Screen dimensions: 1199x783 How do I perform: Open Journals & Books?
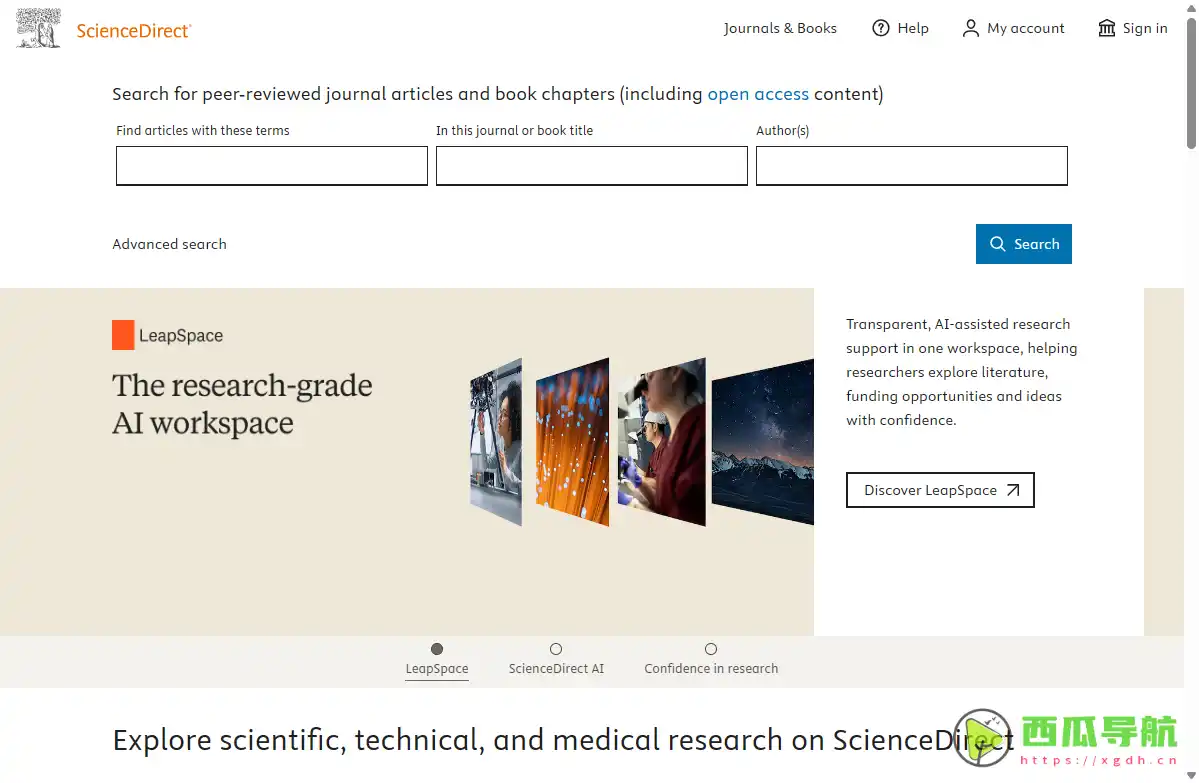click(x=780, y=28)
